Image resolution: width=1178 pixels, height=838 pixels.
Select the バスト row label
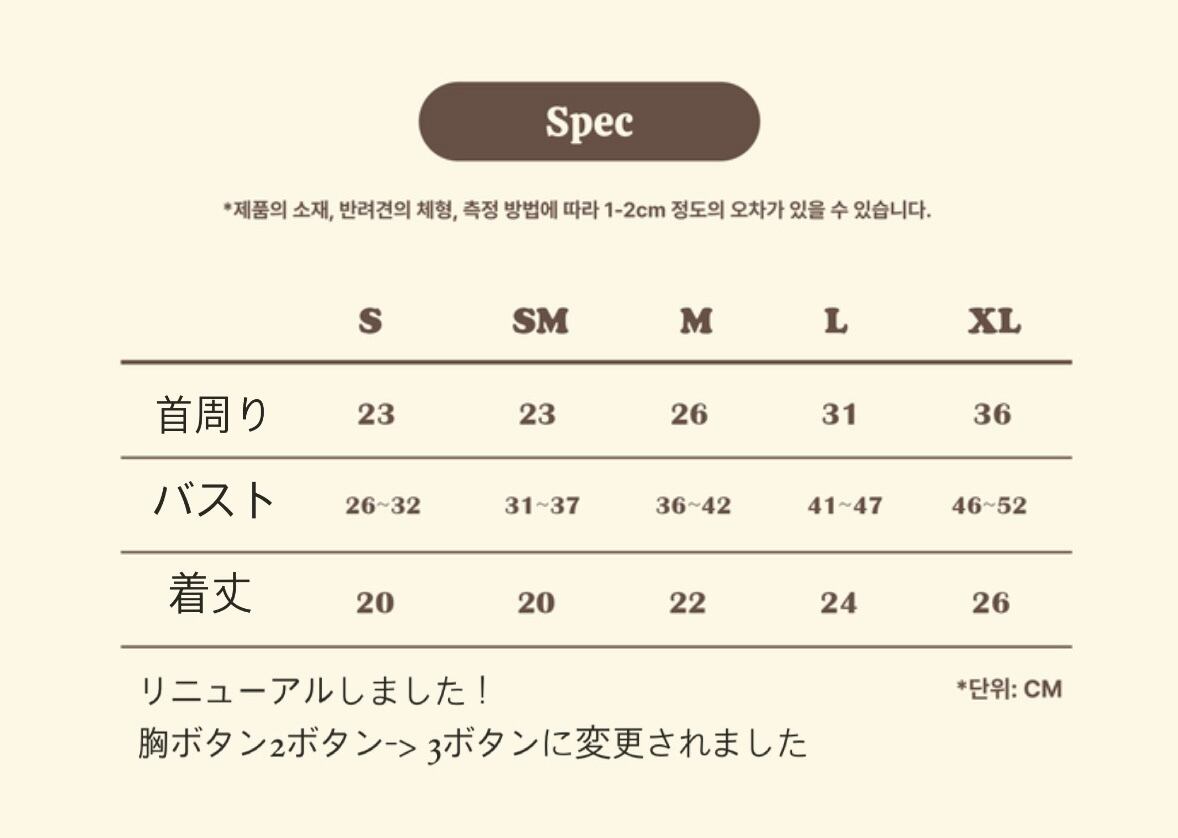point(214,500)
